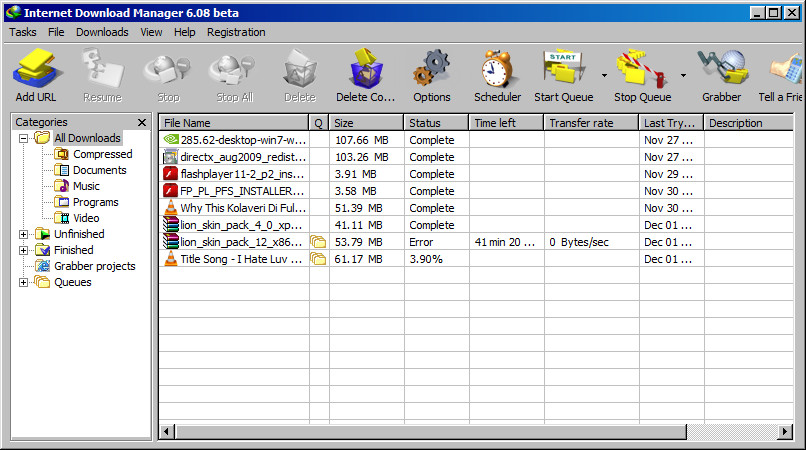Select Grabber projects category
Screen dimensions: 806x450
point(95,266)
